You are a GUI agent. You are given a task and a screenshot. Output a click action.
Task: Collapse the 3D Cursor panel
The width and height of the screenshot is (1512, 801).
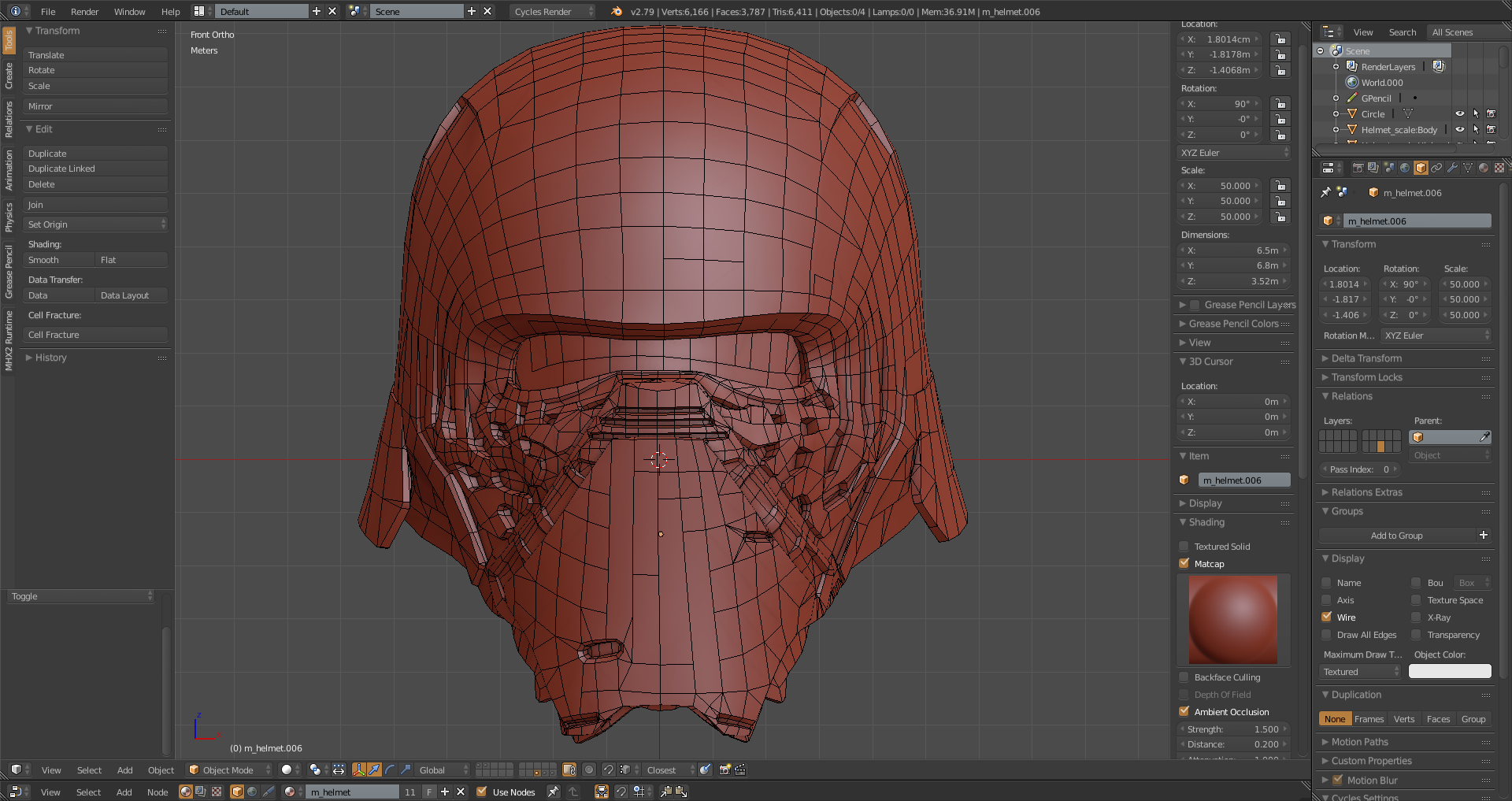pyautogui.click(x=1210, y=362)
